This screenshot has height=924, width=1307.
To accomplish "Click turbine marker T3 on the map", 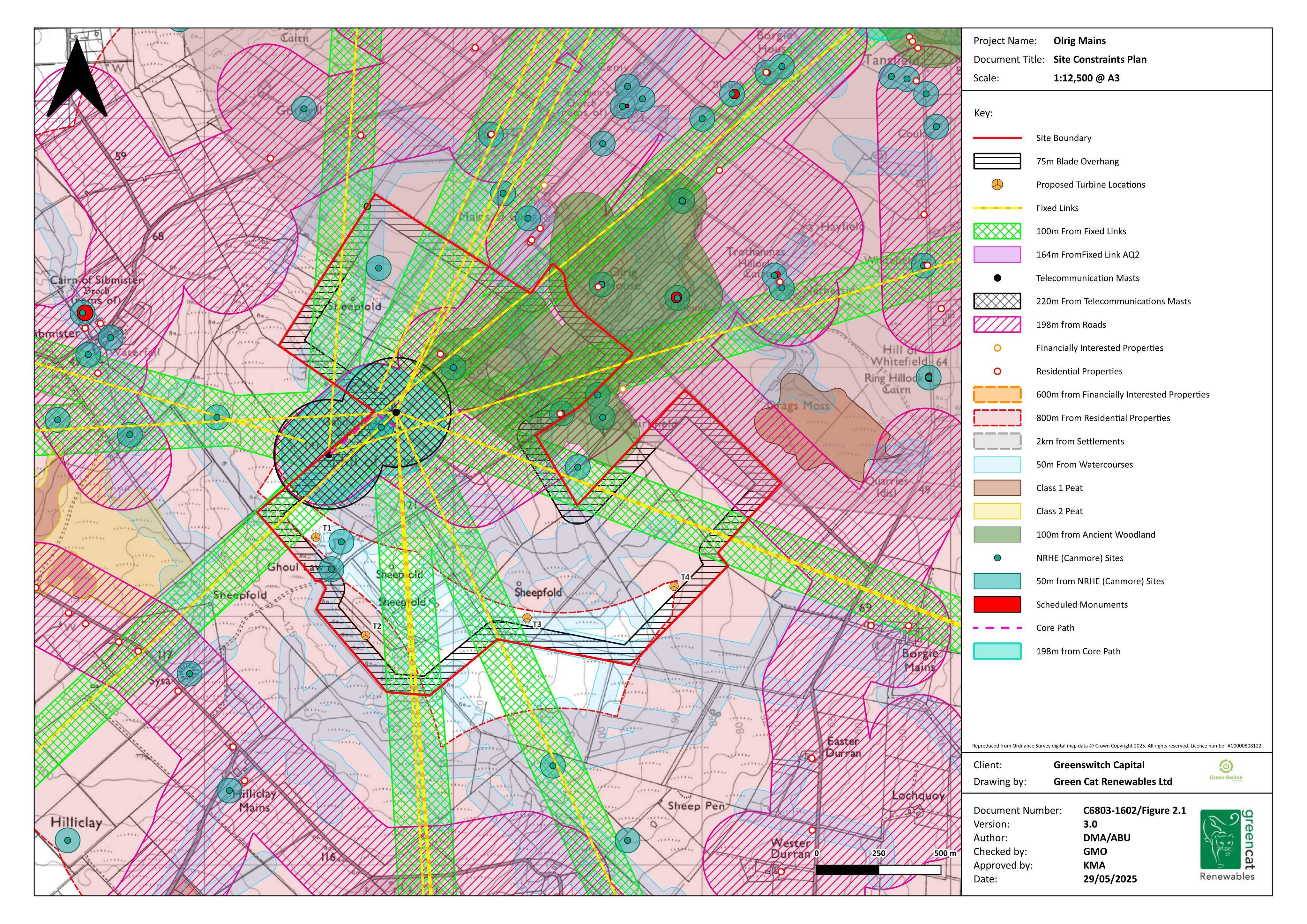I will coord(527,618).
